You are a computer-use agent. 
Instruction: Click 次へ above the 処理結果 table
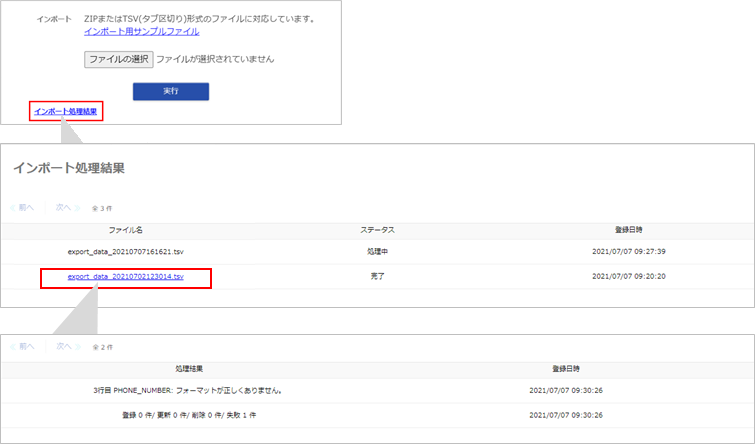click(68, 346)
